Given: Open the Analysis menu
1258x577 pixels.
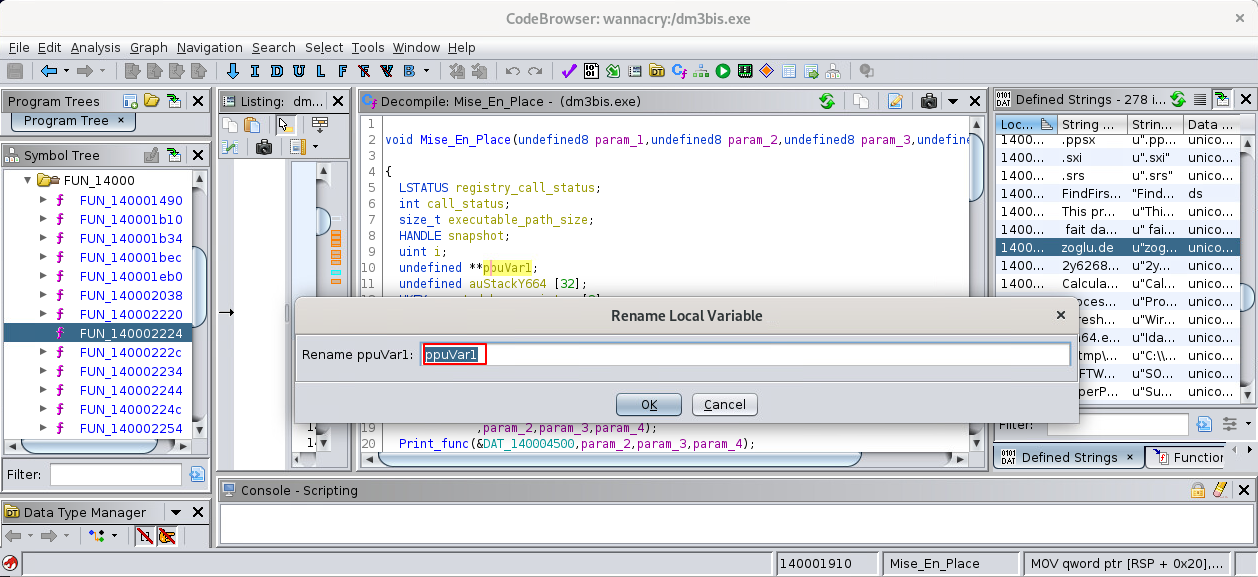Looking at the screenshot, I should [95, 48].
